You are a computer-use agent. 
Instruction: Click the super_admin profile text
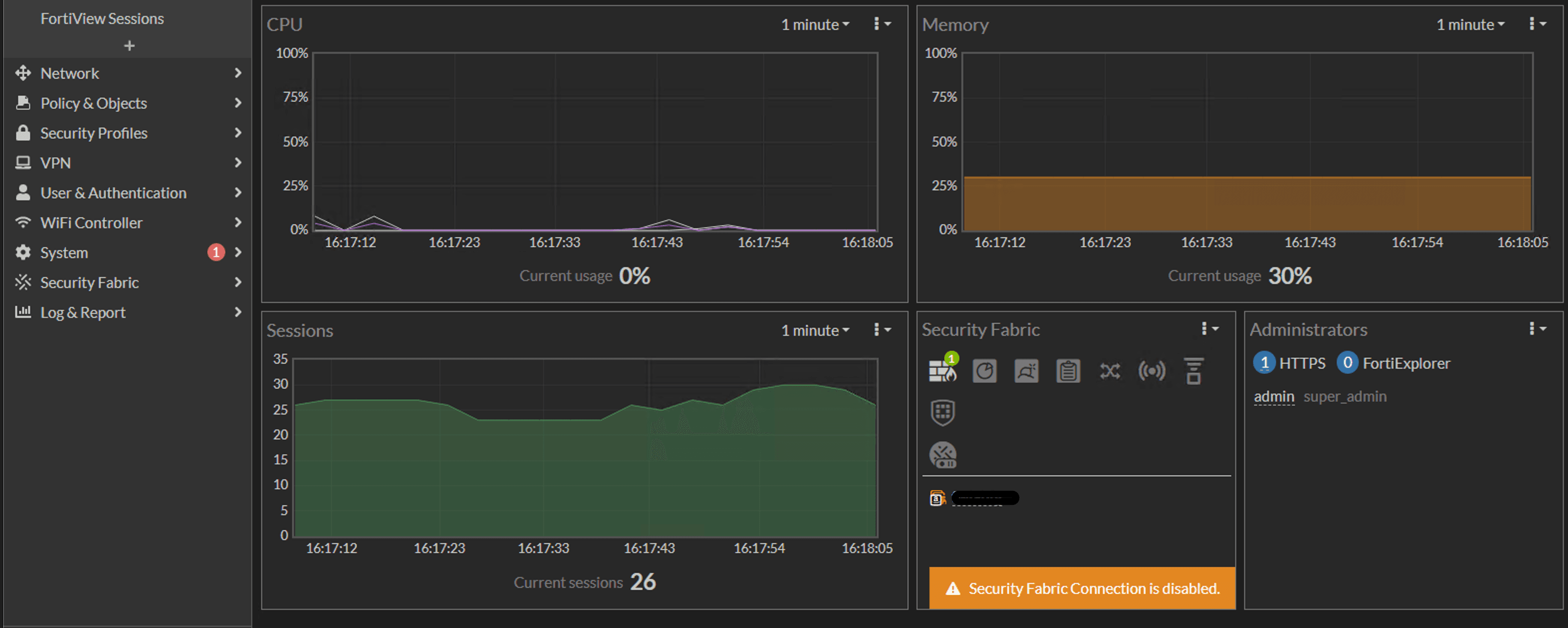[x=1345, y=397]
